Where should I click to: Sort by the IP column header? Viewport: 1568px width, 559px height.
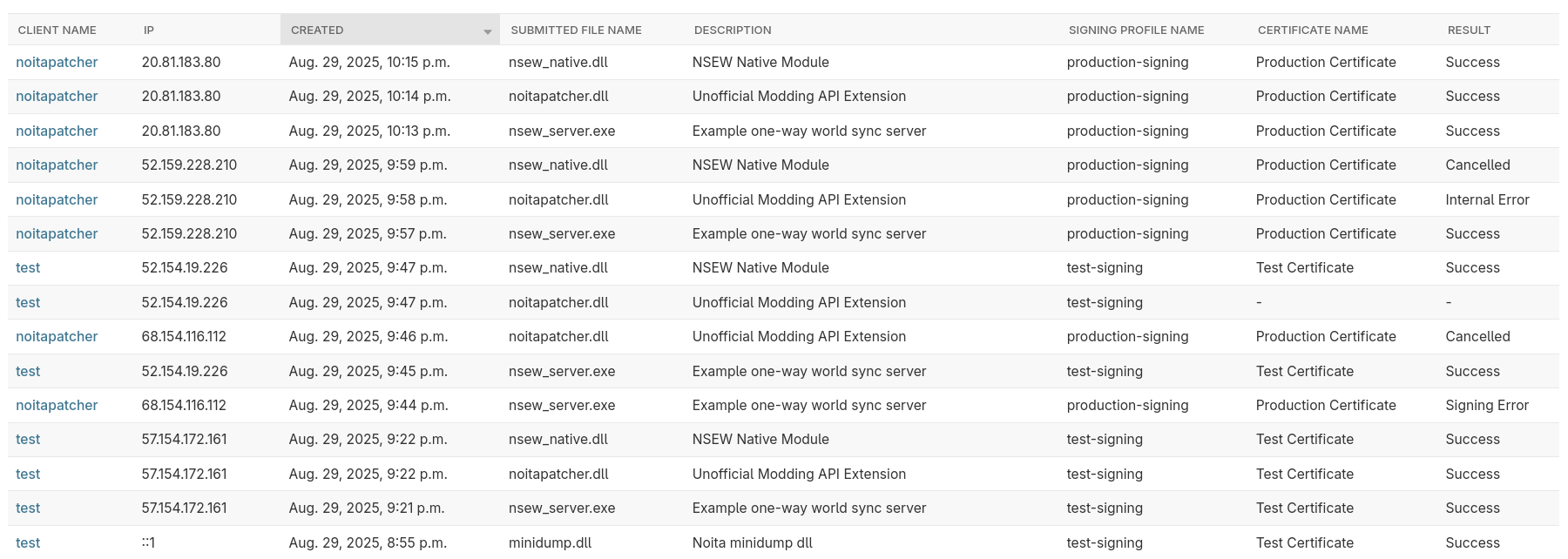pos(149,30)
